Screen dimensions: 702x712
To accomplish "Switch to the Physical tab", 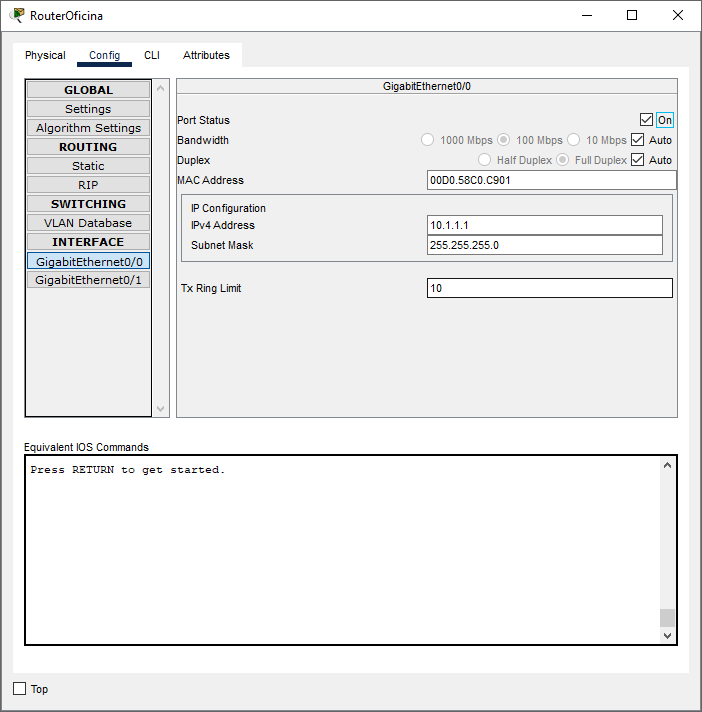I will point(45,55).
